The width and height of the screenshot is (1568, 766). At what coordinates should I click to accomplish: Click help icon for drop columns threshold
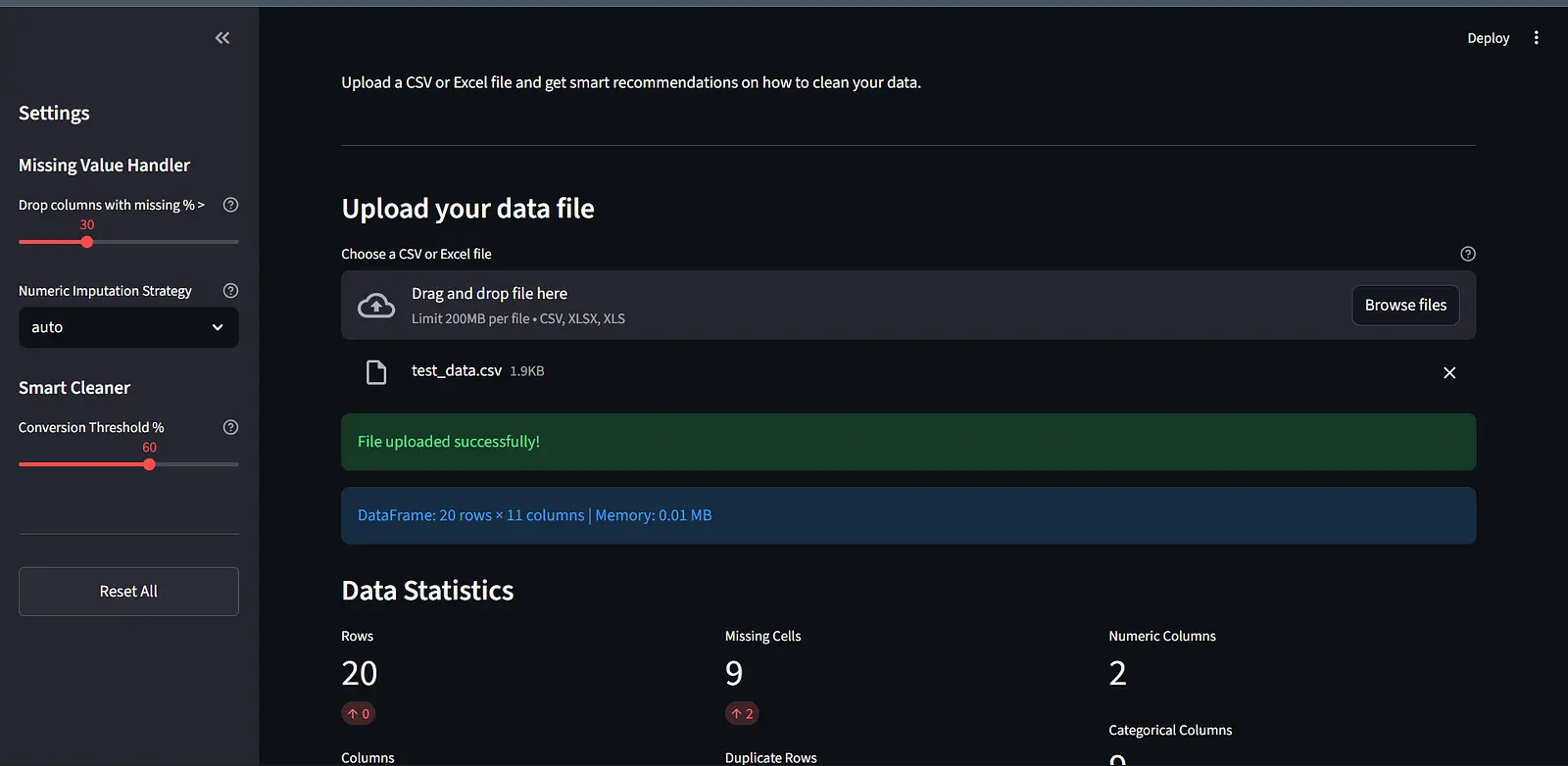[x=230, y=205]
